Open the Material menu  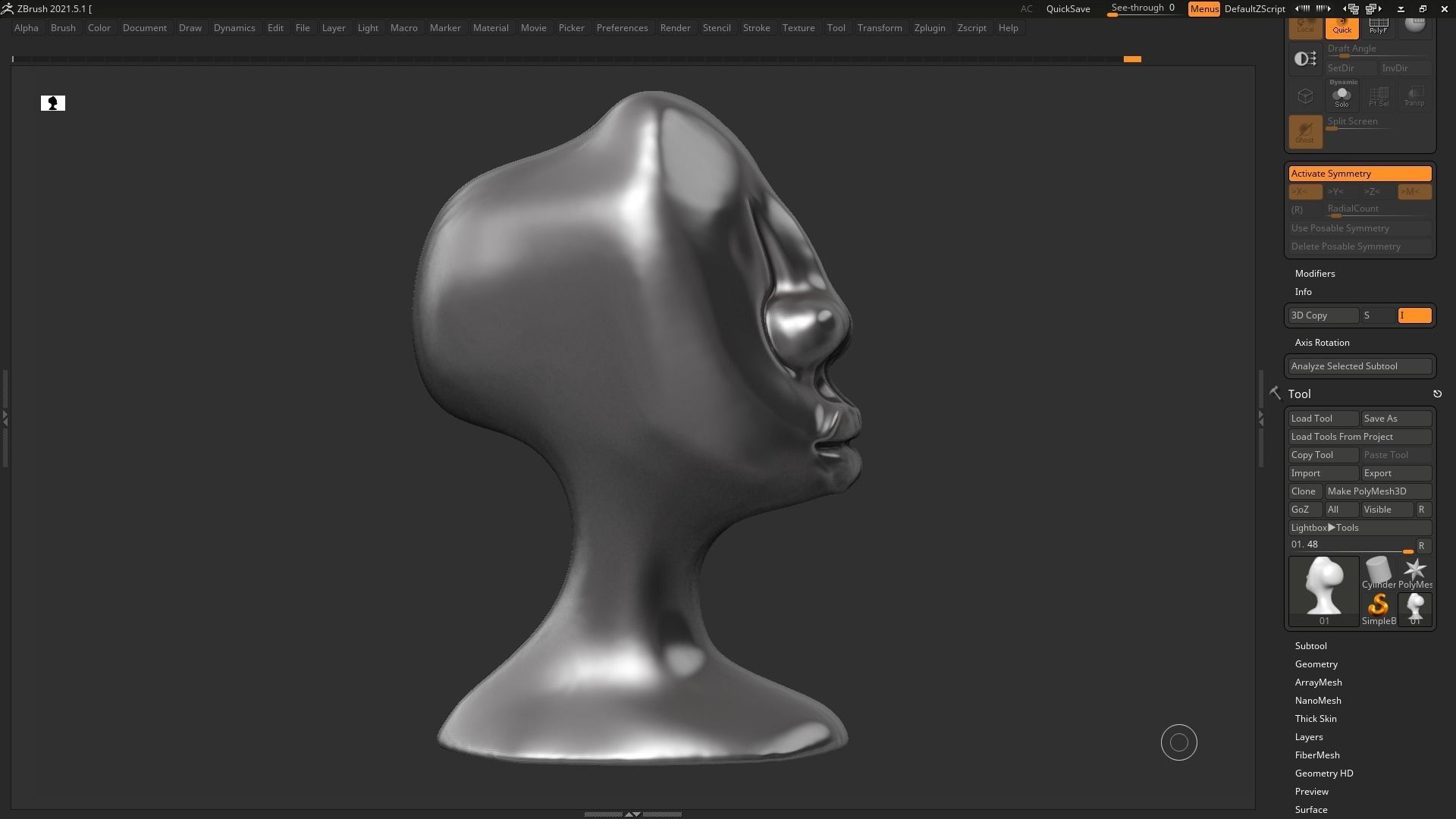[x=491, y=28]
